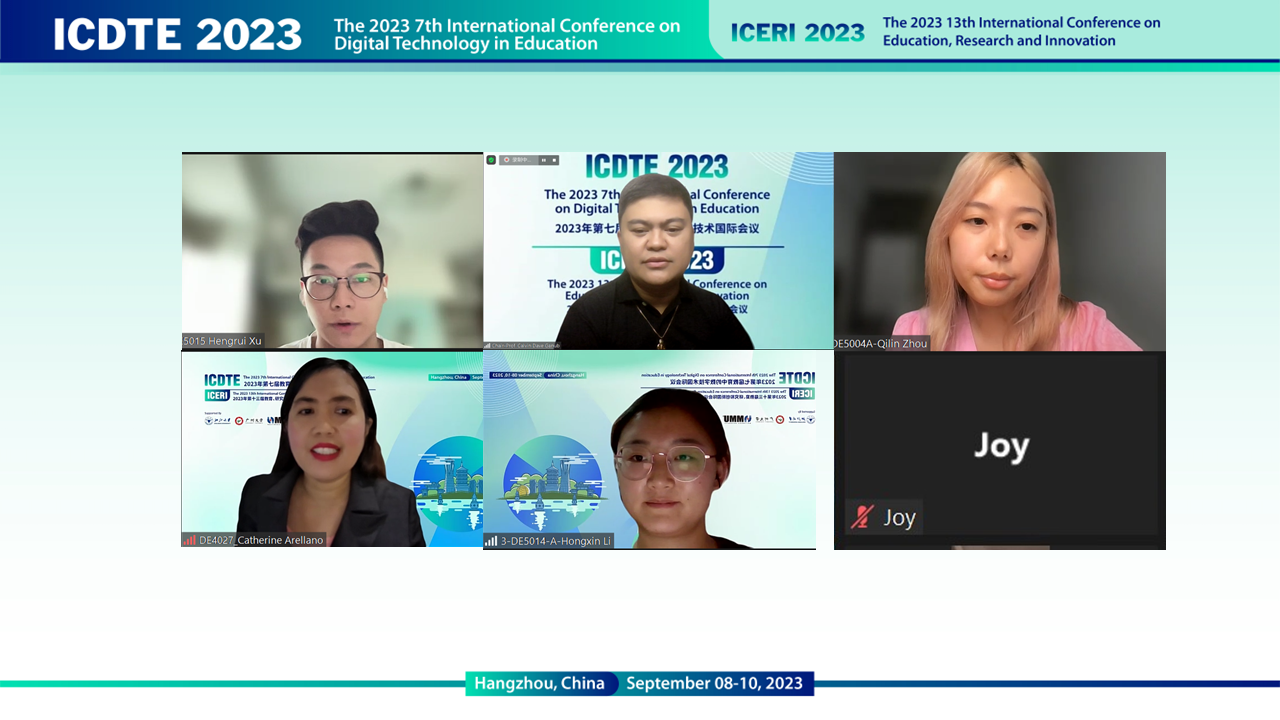Screen dimensions: 1280x720
Task: Click the ICERI 2023 banner logo
Action: tap(797, 32)
